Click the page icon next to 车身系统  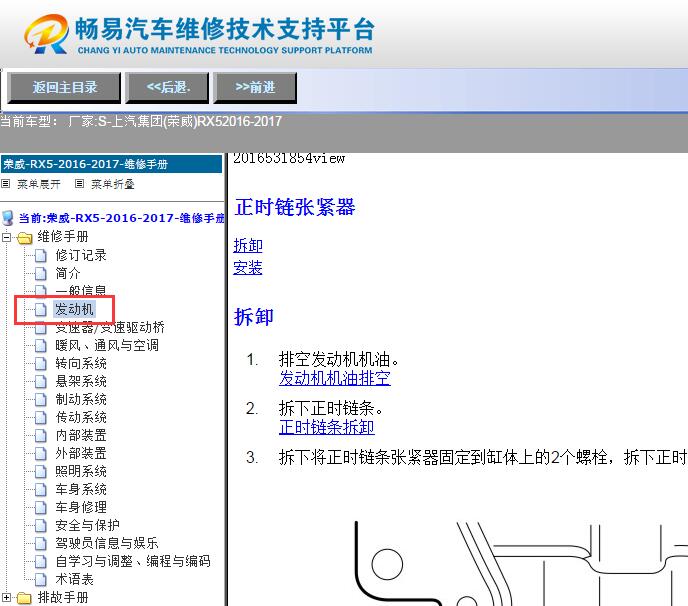point(40,489)
